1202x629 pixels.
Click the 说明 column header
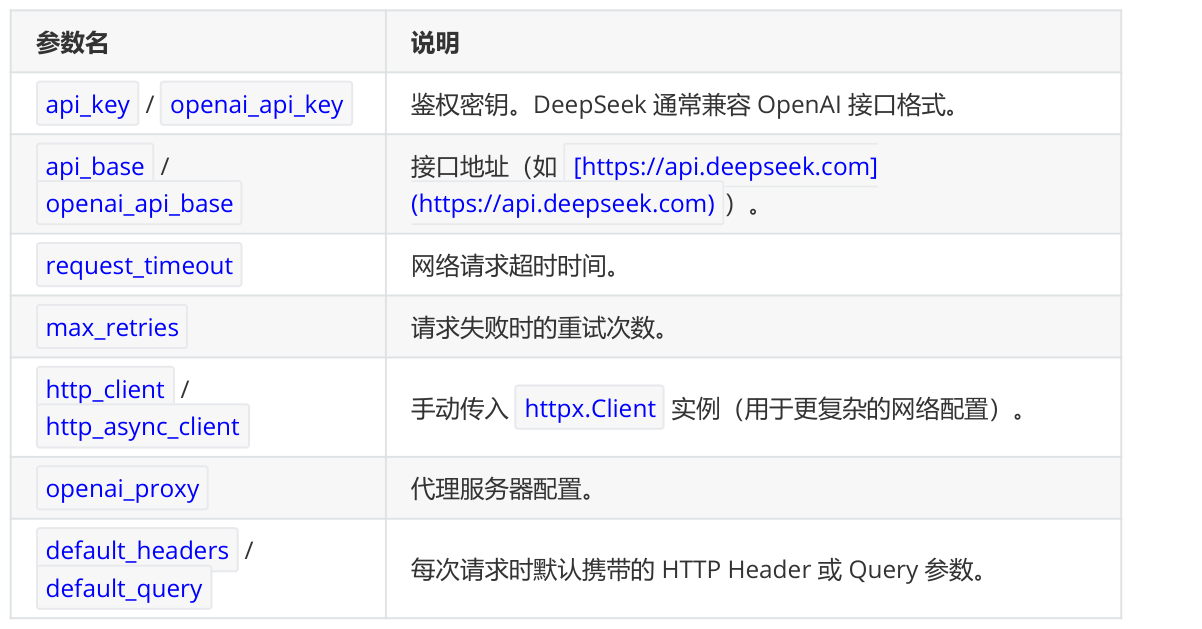click(x=435, y=43)
